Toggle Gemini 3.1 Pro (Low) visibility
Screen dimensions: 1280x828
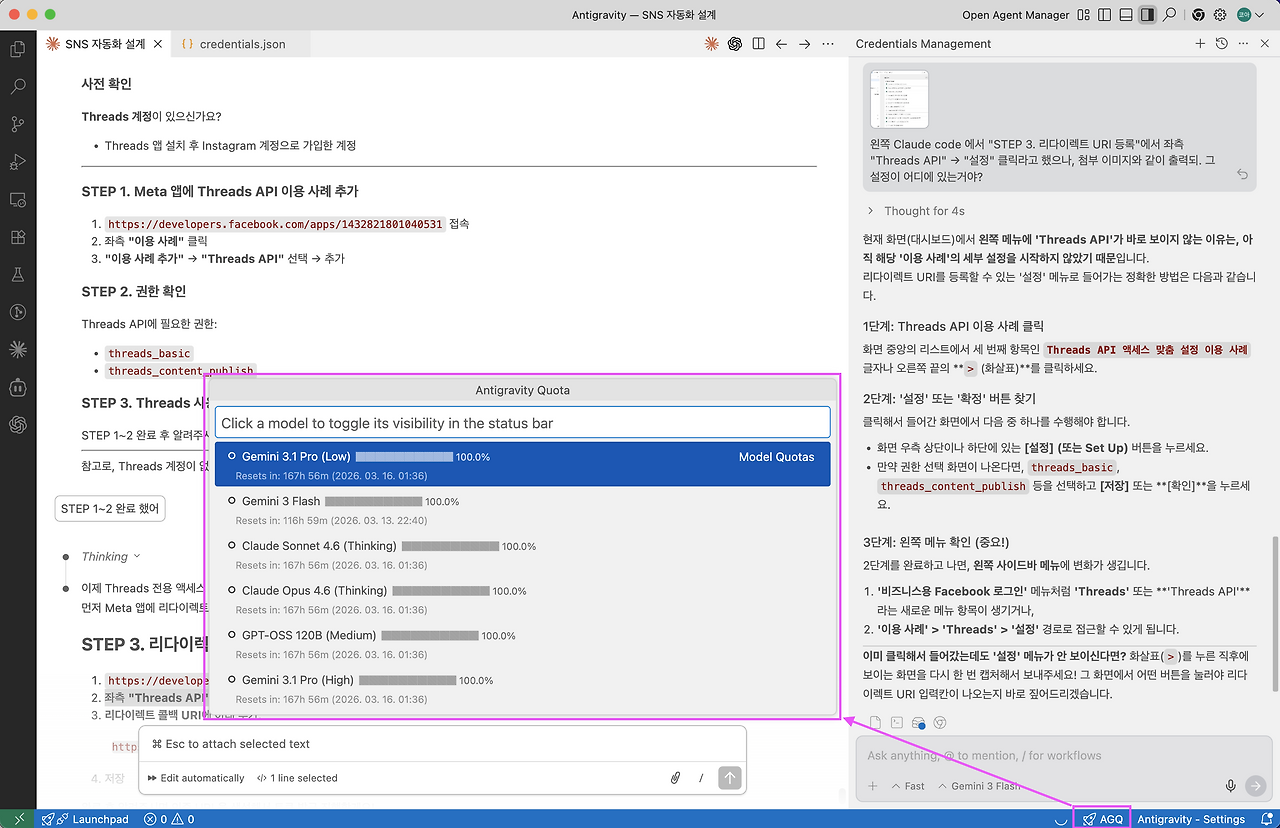tap(523, 464)
